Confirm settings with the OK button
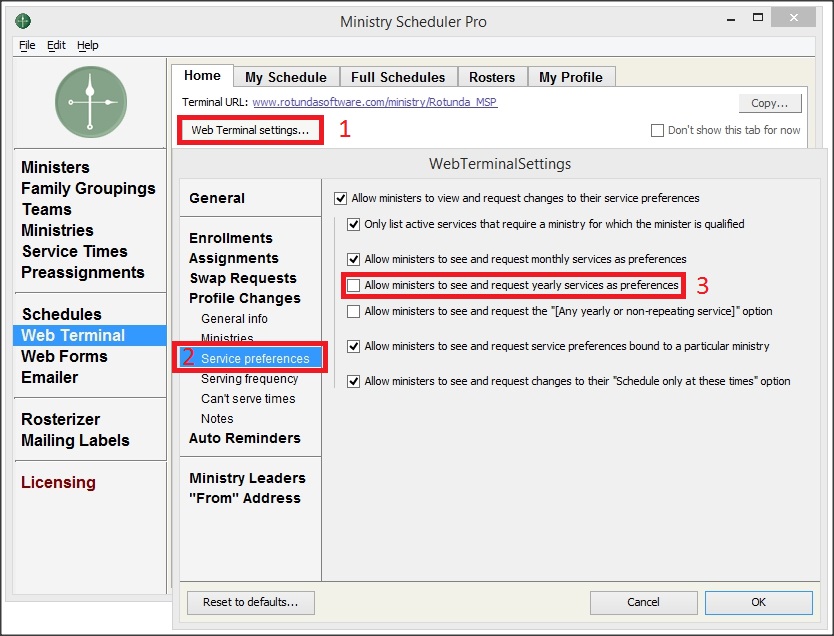The width and height of the screenshot is (834, 636). point(758,602)
